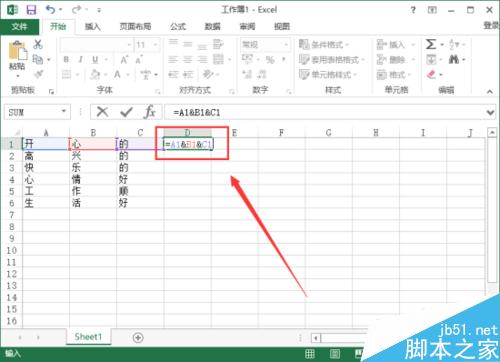Viewport: 500px width, 362px height.
Task: Toggle Align Left
Action: 173,59
